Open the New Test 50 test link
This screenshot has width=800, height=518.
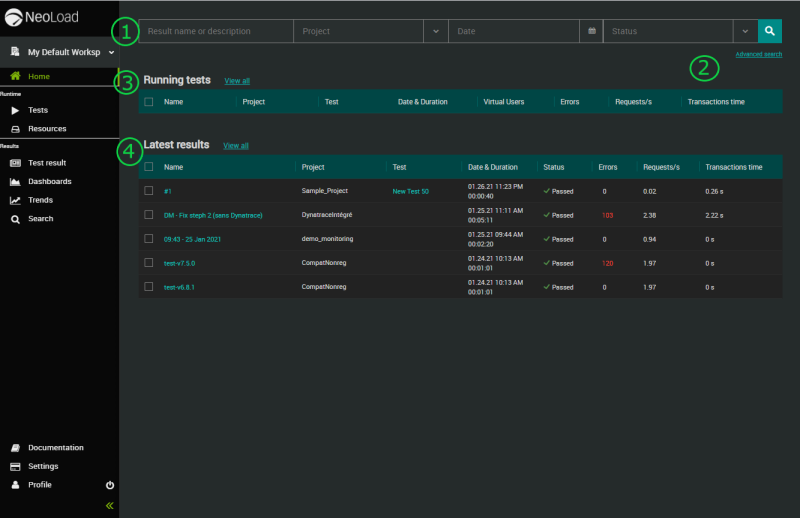[410, 191]
